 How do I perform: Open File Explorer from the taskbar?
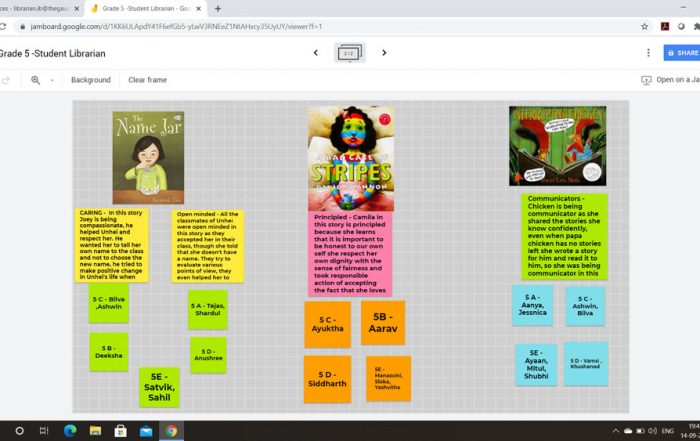tap(95, 431)
